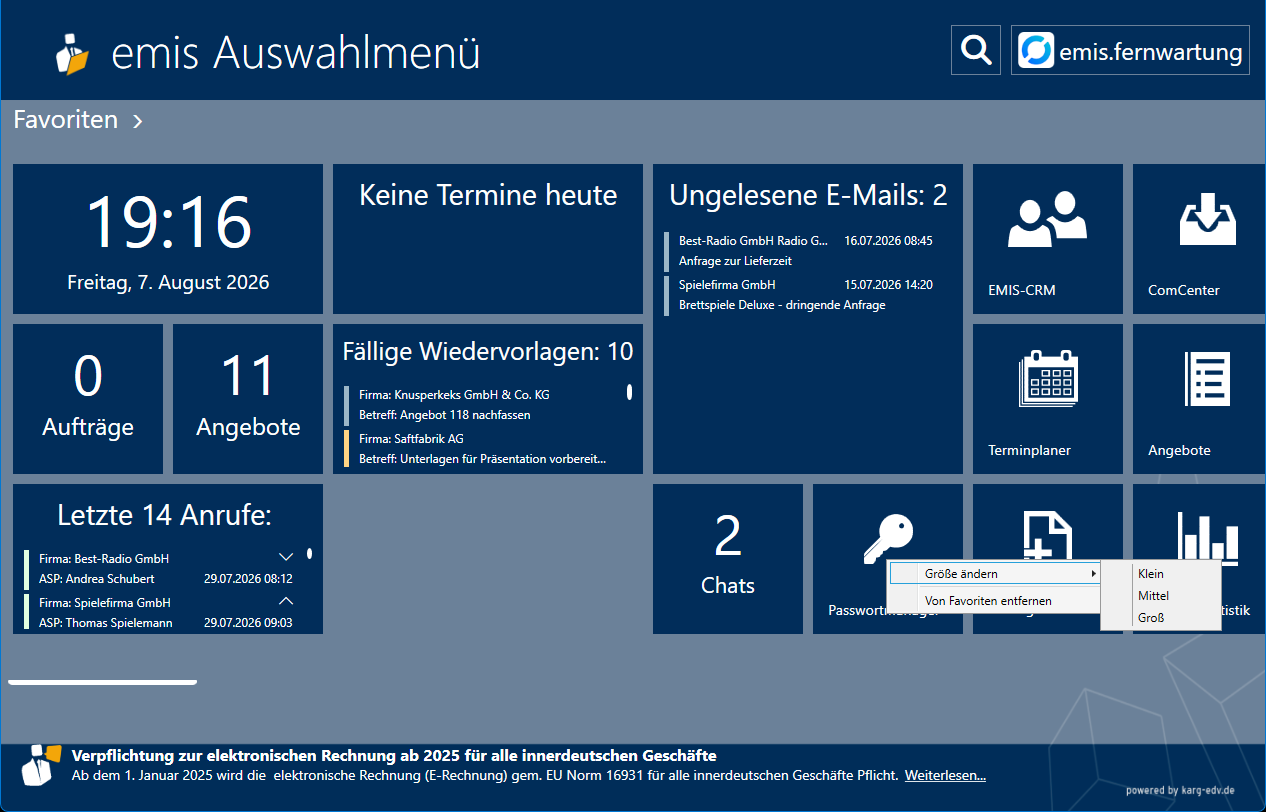The width and height of the screenshot is (1266, 812).
Task: Launch emis.fernwartung remote support
Action: point(1130,50)
